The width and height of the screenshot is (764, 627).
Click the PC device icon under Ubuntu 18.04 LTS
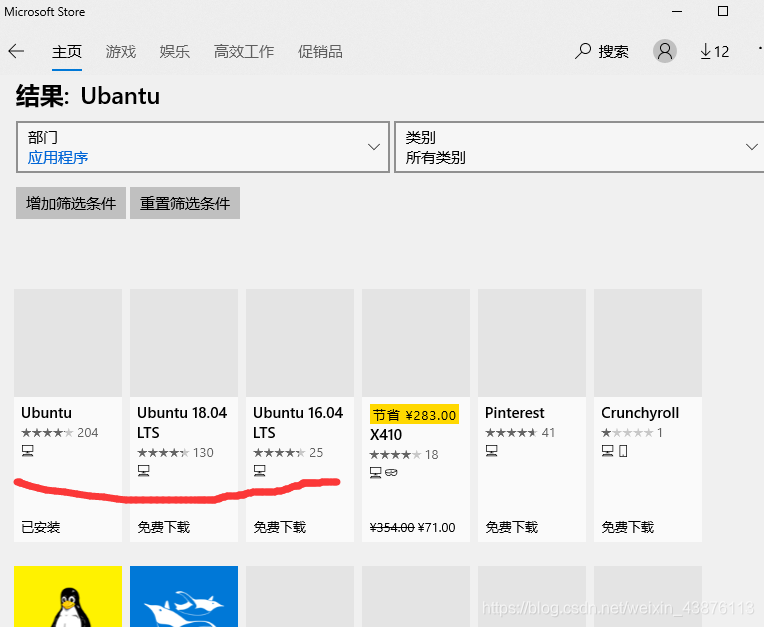tap(144, 471)
